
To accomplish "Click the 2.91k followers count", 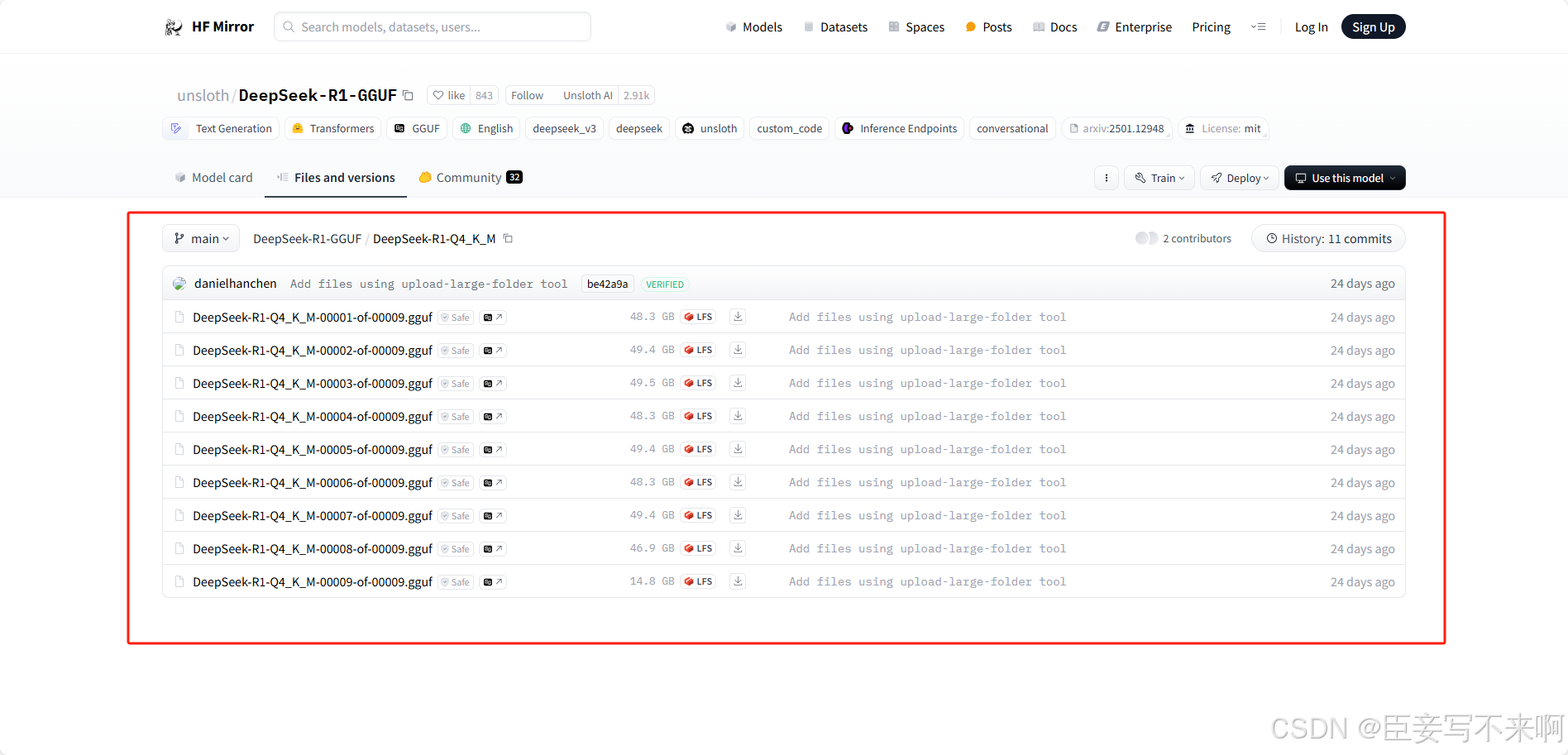I will tap(636, 95).
